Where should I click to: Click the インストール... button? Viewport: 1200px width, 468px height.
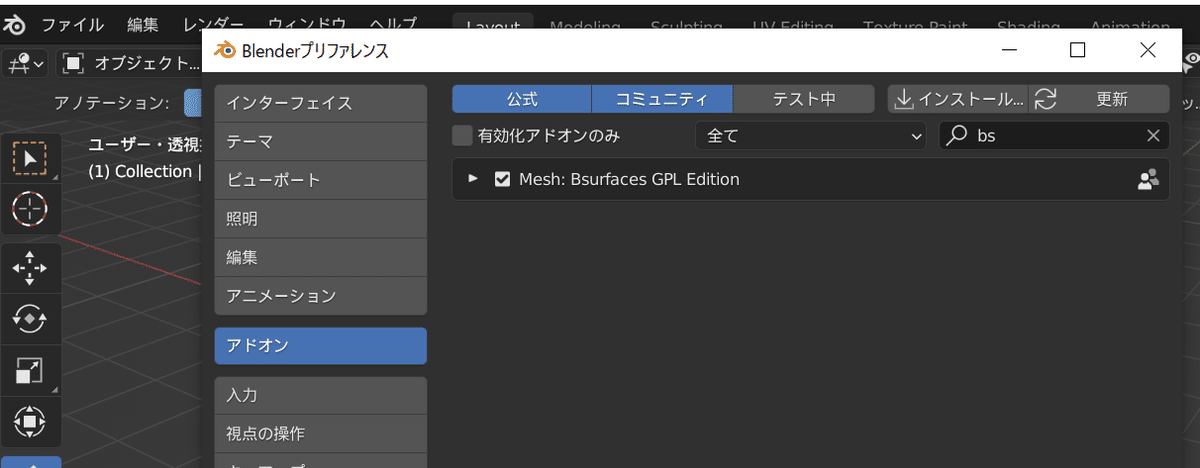tap(958, 99)
